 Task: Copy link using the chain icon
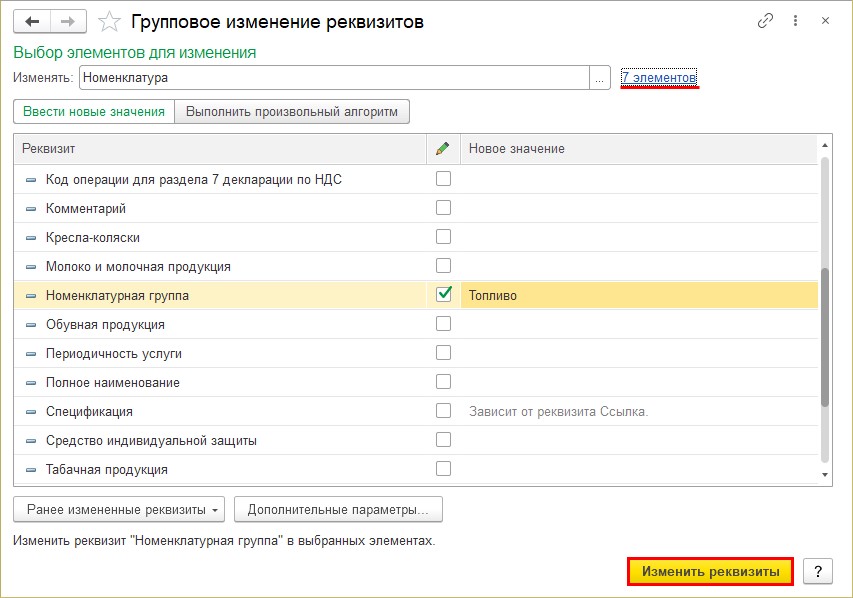point(766,20)
